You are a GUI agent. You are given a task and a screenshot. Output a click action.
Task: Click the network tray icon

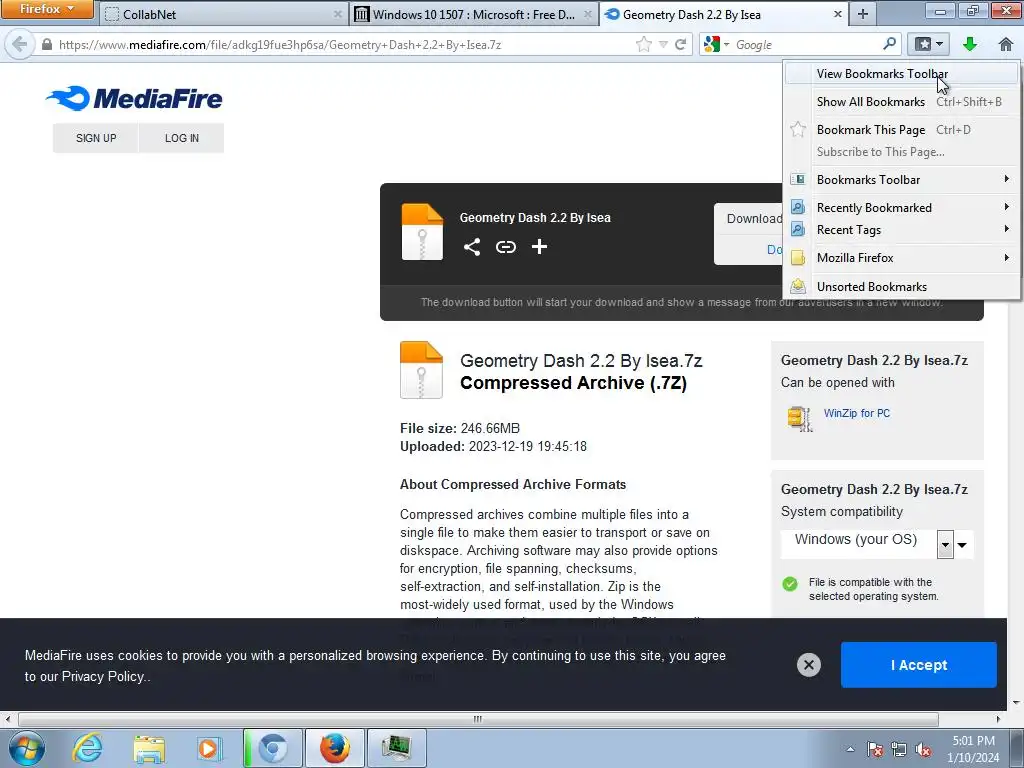tap(899, 750)
